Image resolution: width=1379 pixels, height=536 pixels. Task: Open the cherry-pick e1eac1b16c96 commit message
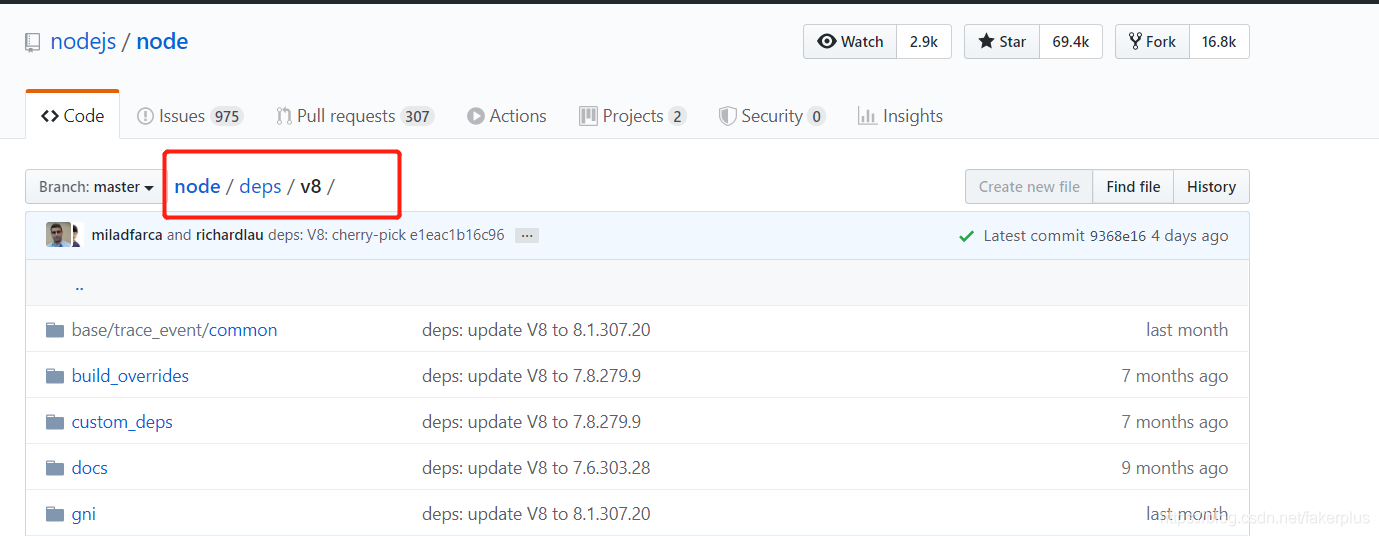click(x=386, y=236)
